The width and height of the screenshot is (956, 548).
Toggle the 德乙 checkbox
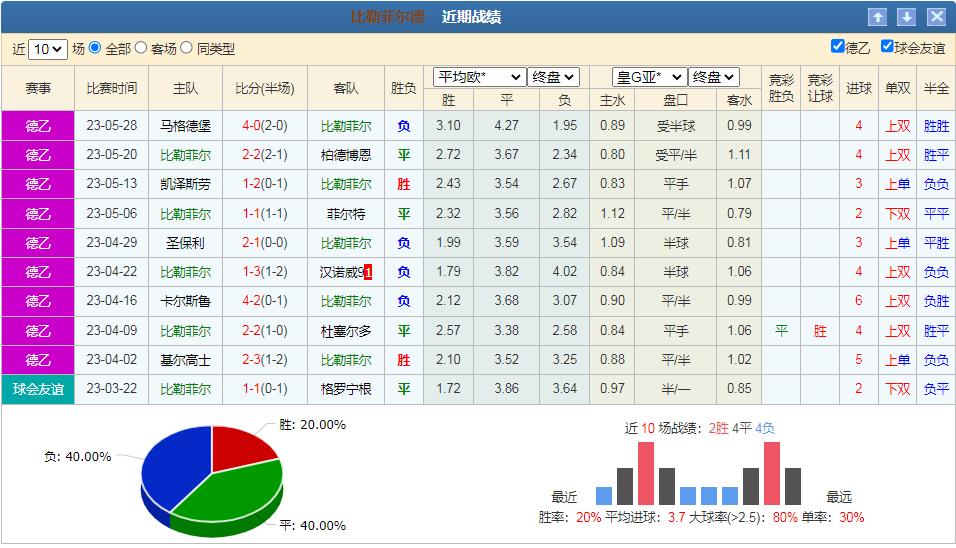838,46
